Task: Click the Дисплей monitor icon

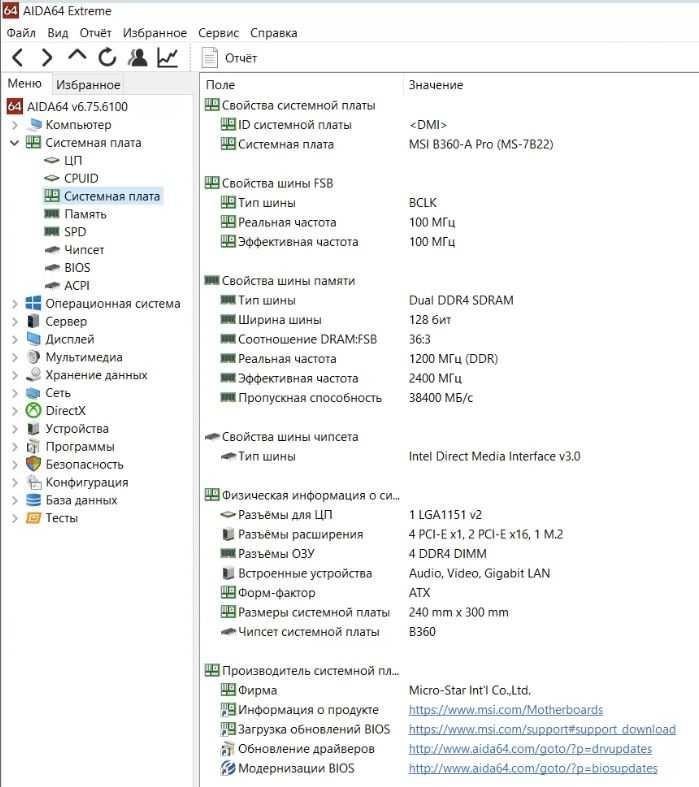Action: pyautogui.click(x=33, y=339)
